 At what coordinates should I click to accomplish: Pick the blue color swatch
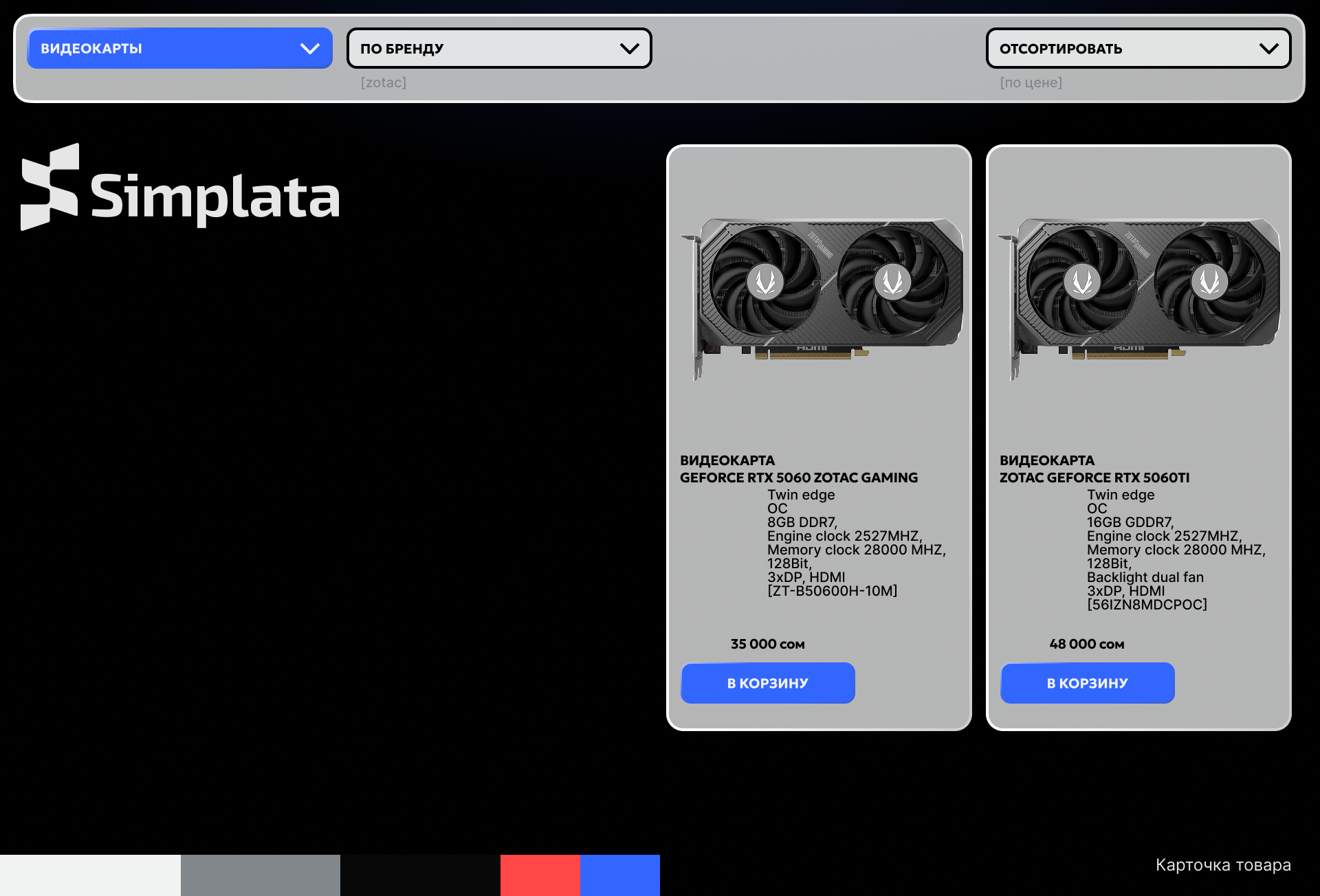[619, 875]
